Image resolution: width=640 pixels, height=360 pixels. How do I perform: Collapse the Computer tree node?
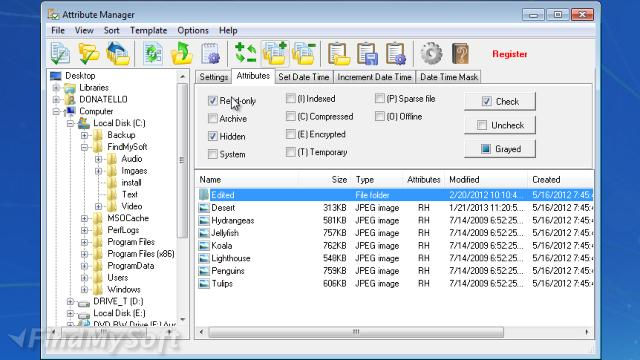(56, 111)
